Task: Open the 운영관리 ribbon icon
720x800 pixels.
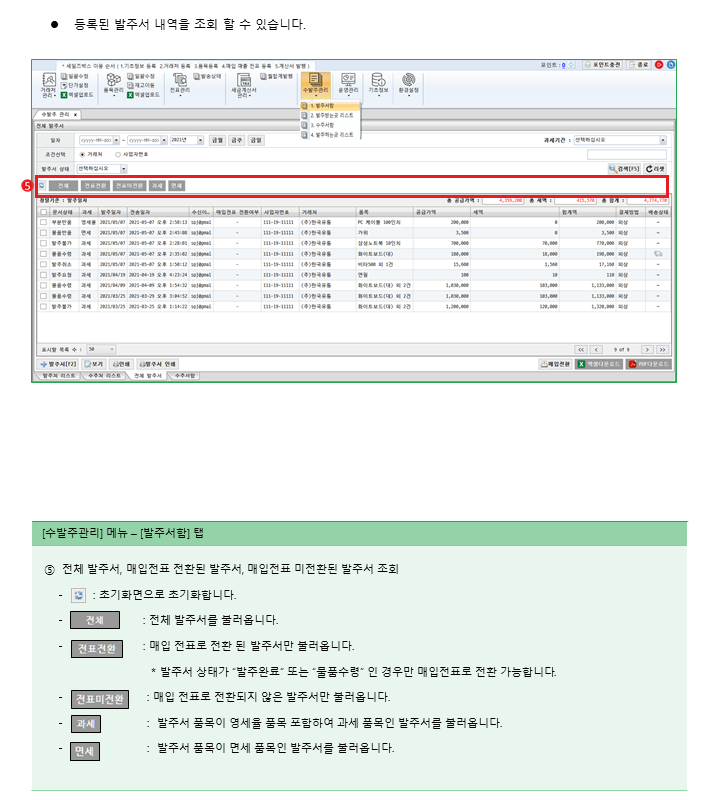Action: tap(349, 84)
